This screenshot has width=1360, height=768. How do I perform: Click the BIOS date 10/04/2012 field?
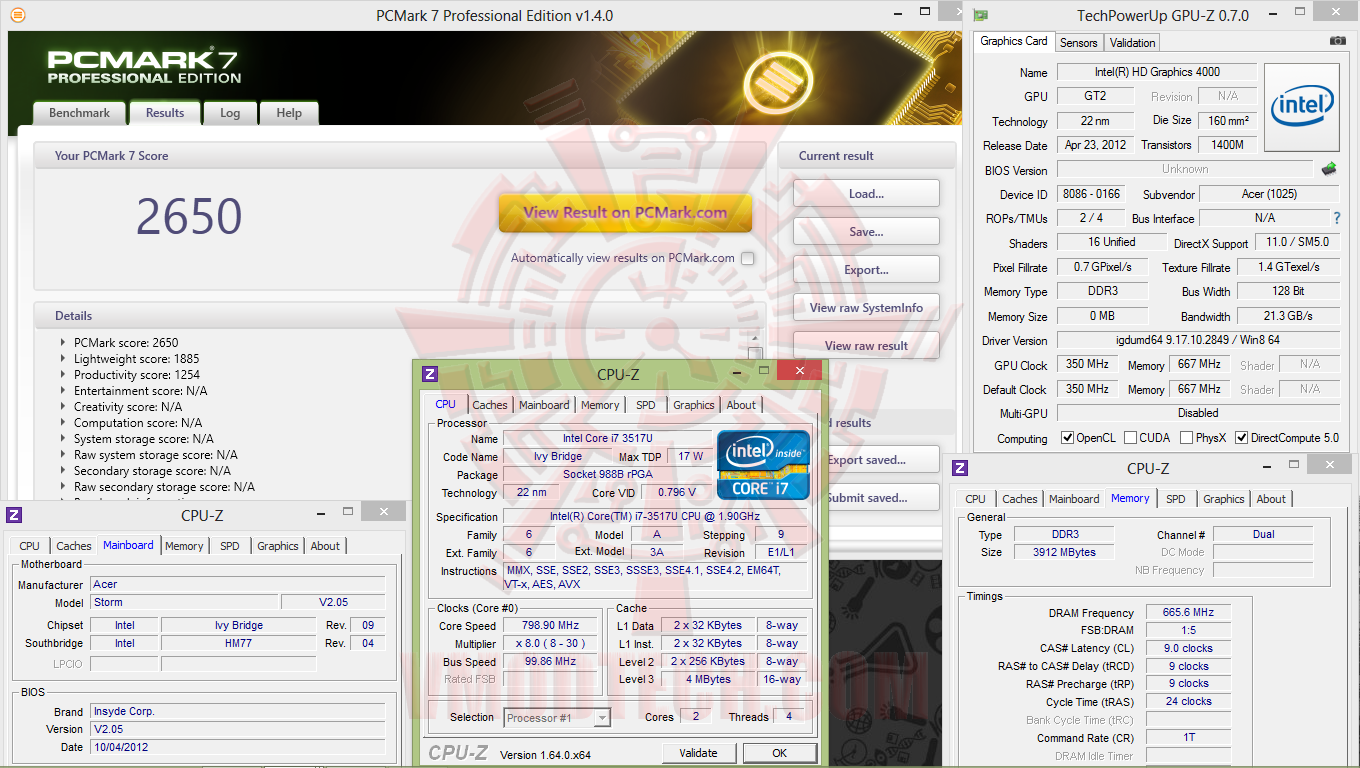[237, 747]
